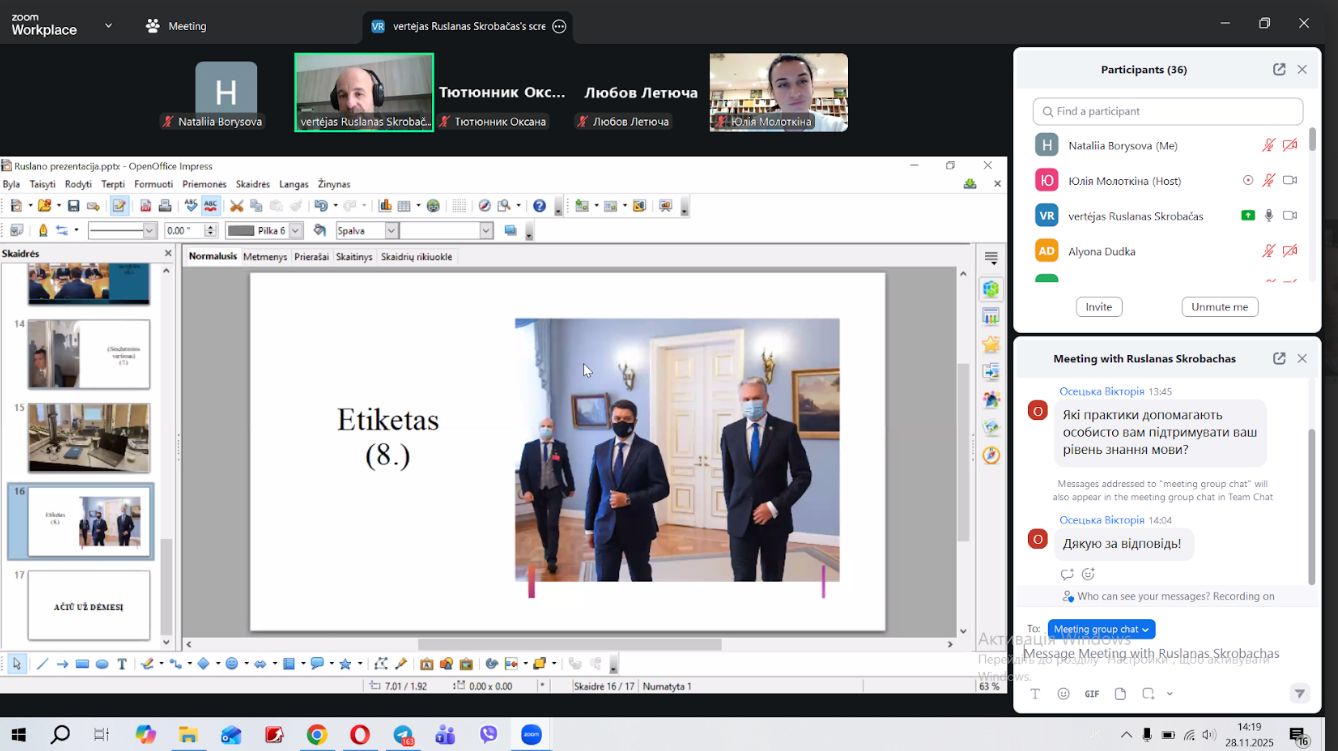Open the 'Skaidrių rikiuoklė' view tab
The width and height of the screenshot is (1338, 751).
(416, 257)
